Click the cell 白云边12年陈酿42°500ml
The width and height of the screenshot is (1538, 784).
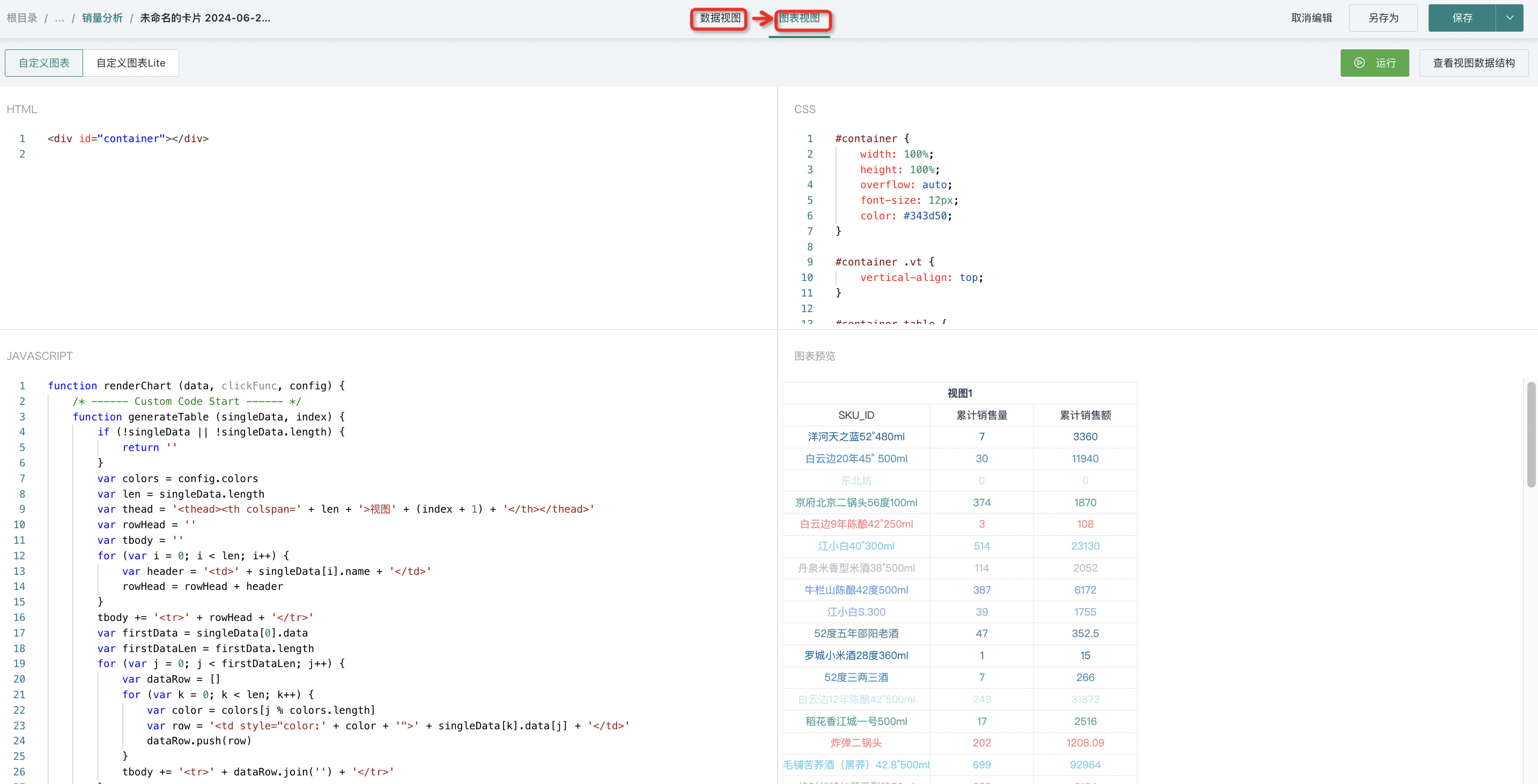(x=855, y=699)
